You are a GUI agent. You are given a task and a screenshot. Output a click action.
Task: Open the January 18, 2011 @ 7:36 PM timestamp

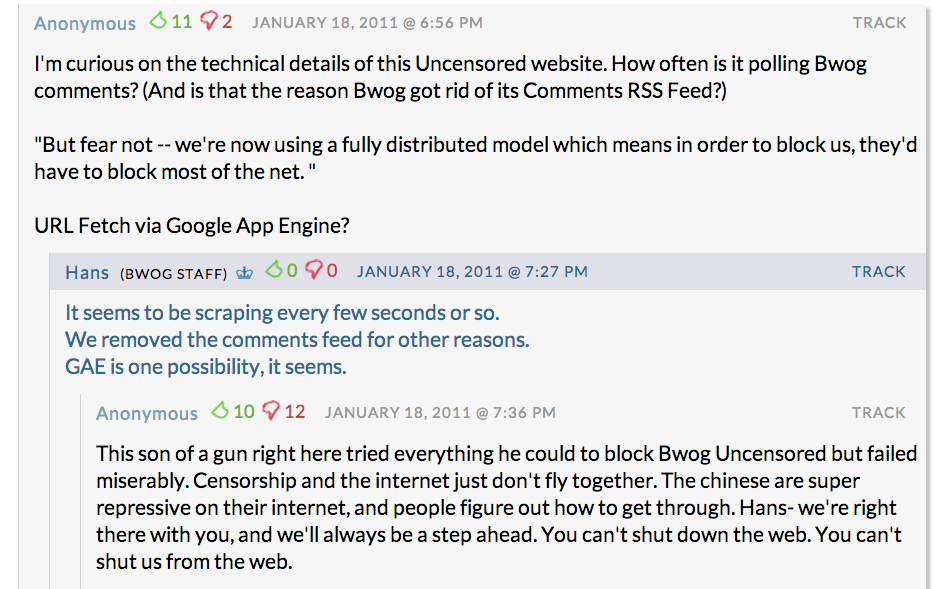pyautogui.click(x=440, y=412)
